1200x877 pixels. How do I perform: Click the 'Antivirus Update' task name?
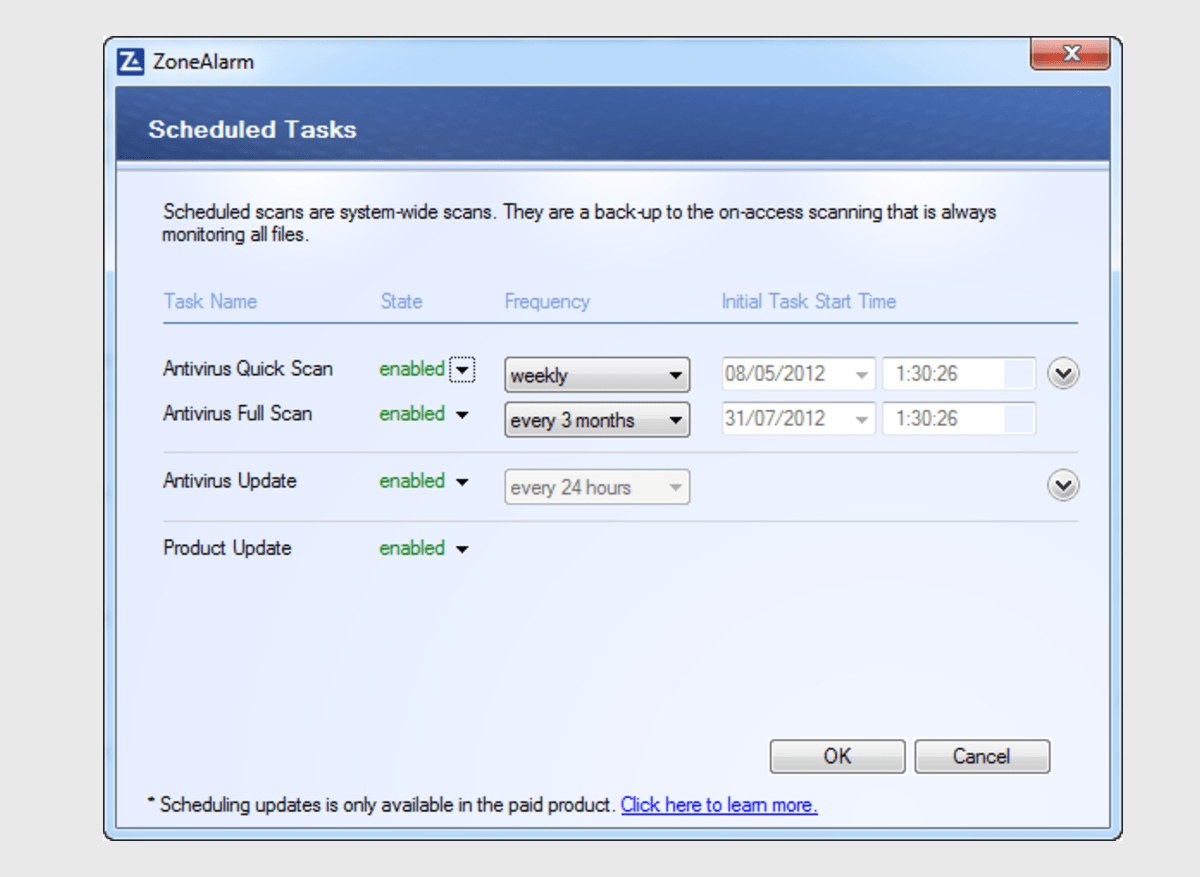point(230,481)
